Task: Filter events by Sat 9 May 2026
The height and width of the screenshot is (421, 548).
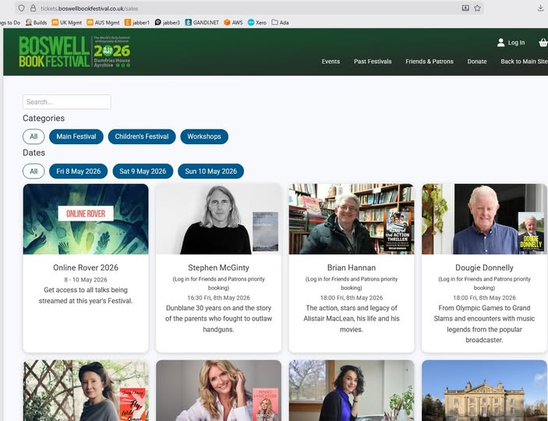Action: [143, 171]
